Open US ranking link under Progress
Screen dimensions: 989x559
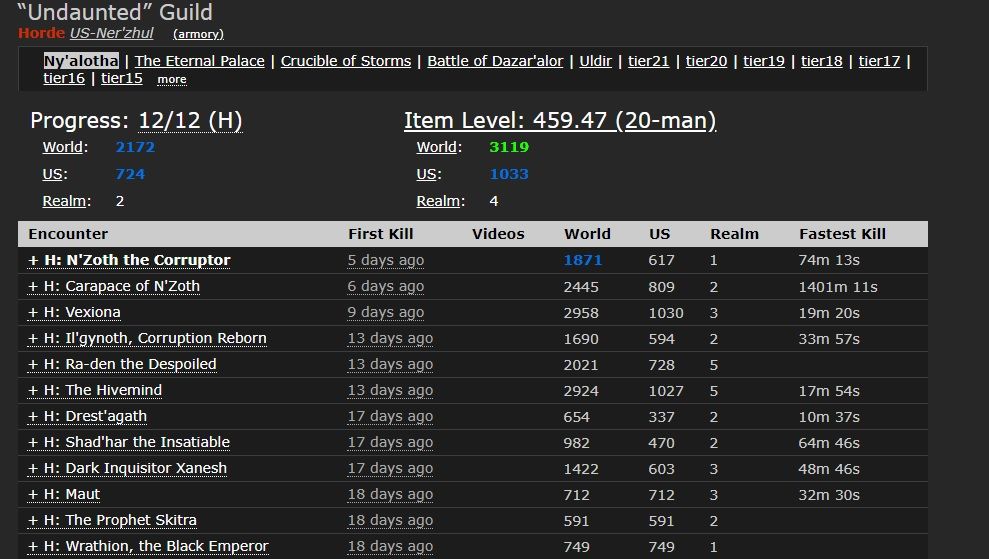[x=53, y=174]
